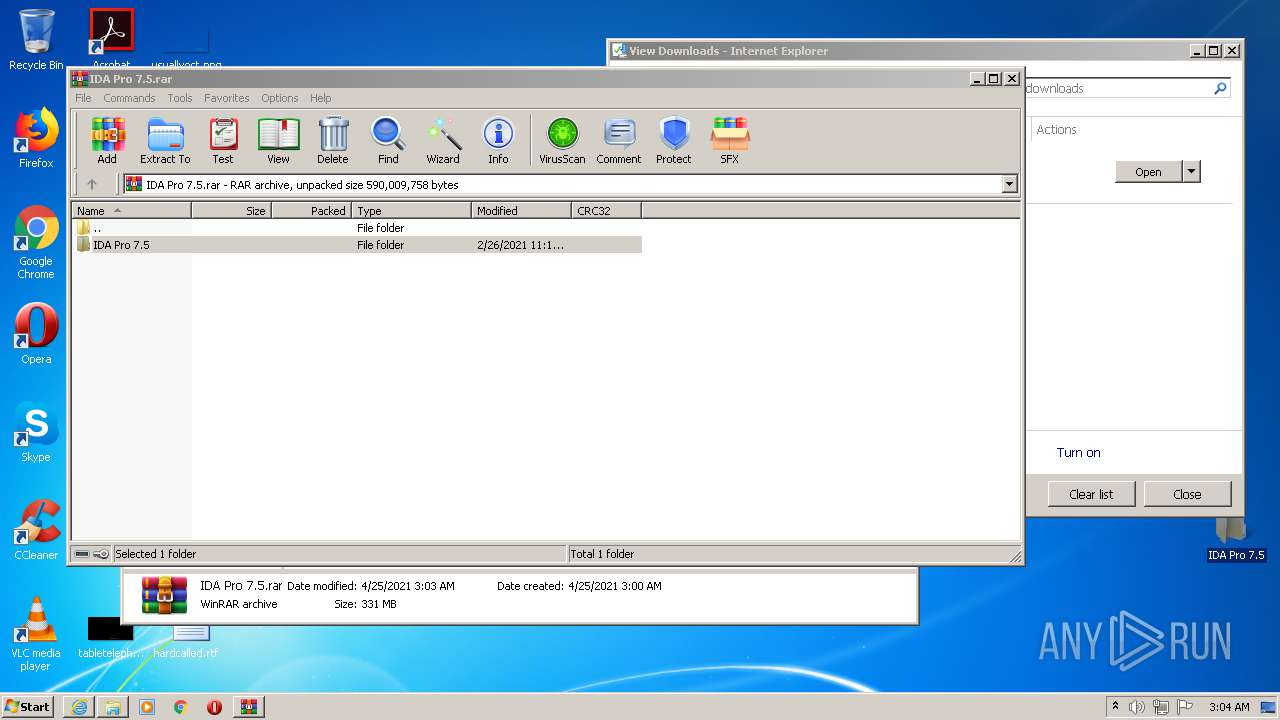The height and width of the screenshot is (720, 1280).
Task: Open CCleaner desktop shortcut
Action: [x=36, y=530]
